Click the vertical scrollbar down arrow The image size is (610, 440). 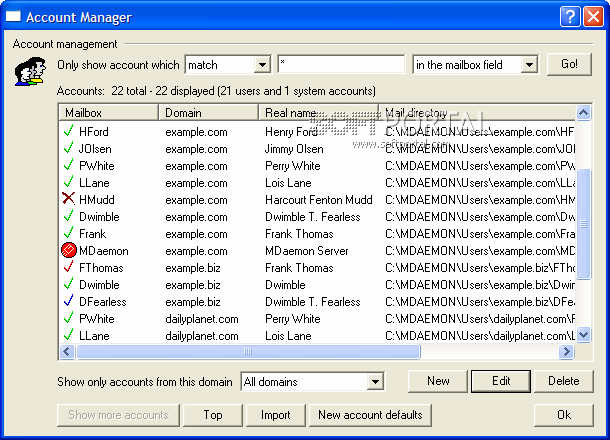[x=583, y=334]
